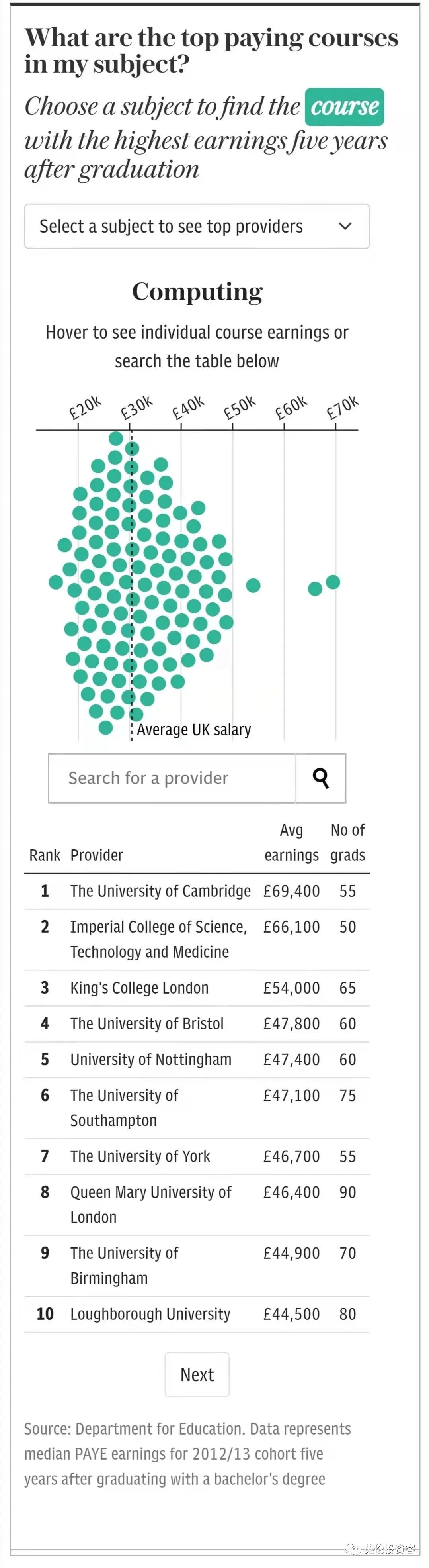This screenshot has width=429, height=1568.
Task: Click the Provider column header
Action: 97,855
